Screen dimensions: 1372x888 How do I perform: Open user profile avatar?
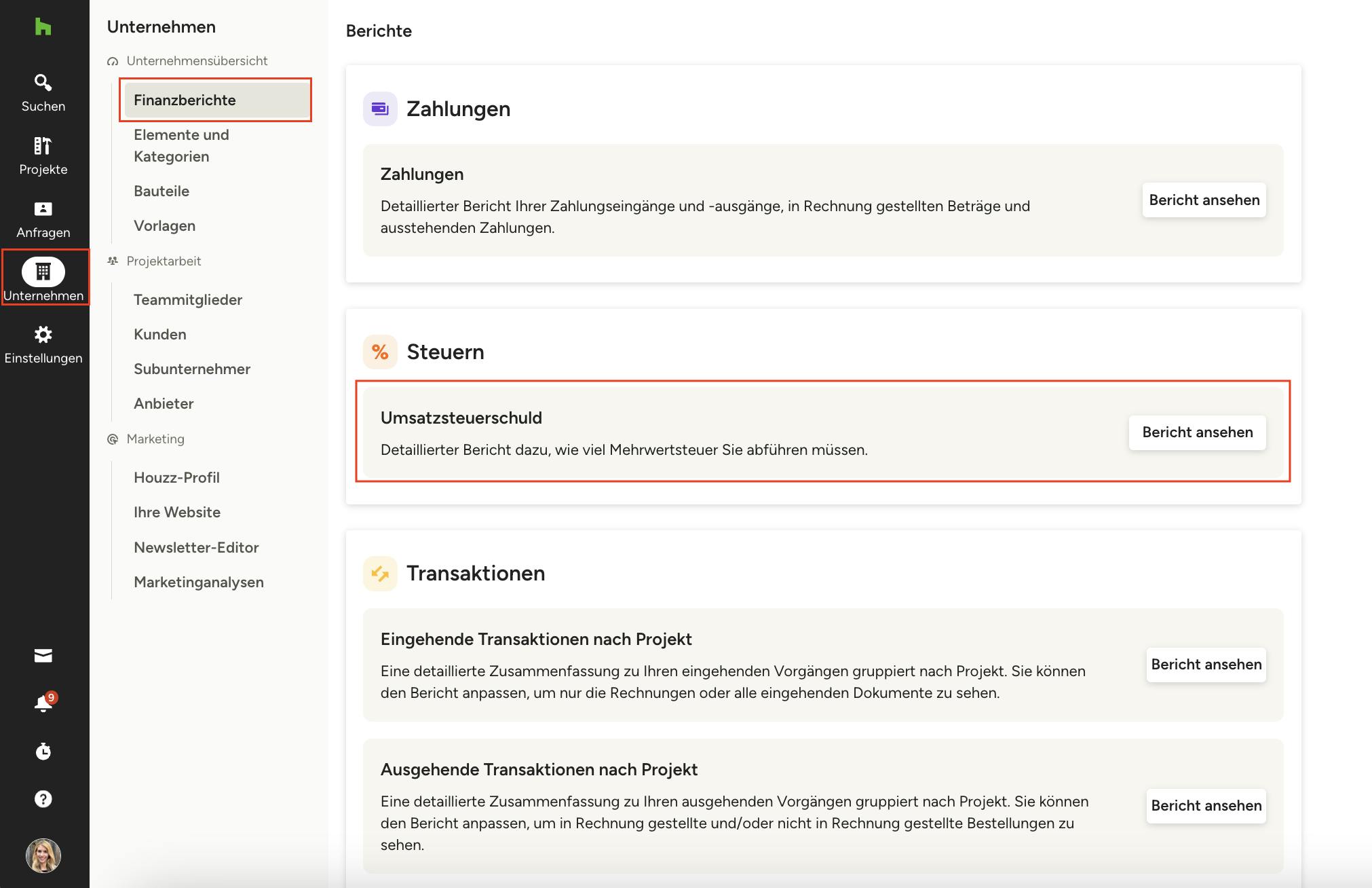pyautogui.click(x=43, y=855)
